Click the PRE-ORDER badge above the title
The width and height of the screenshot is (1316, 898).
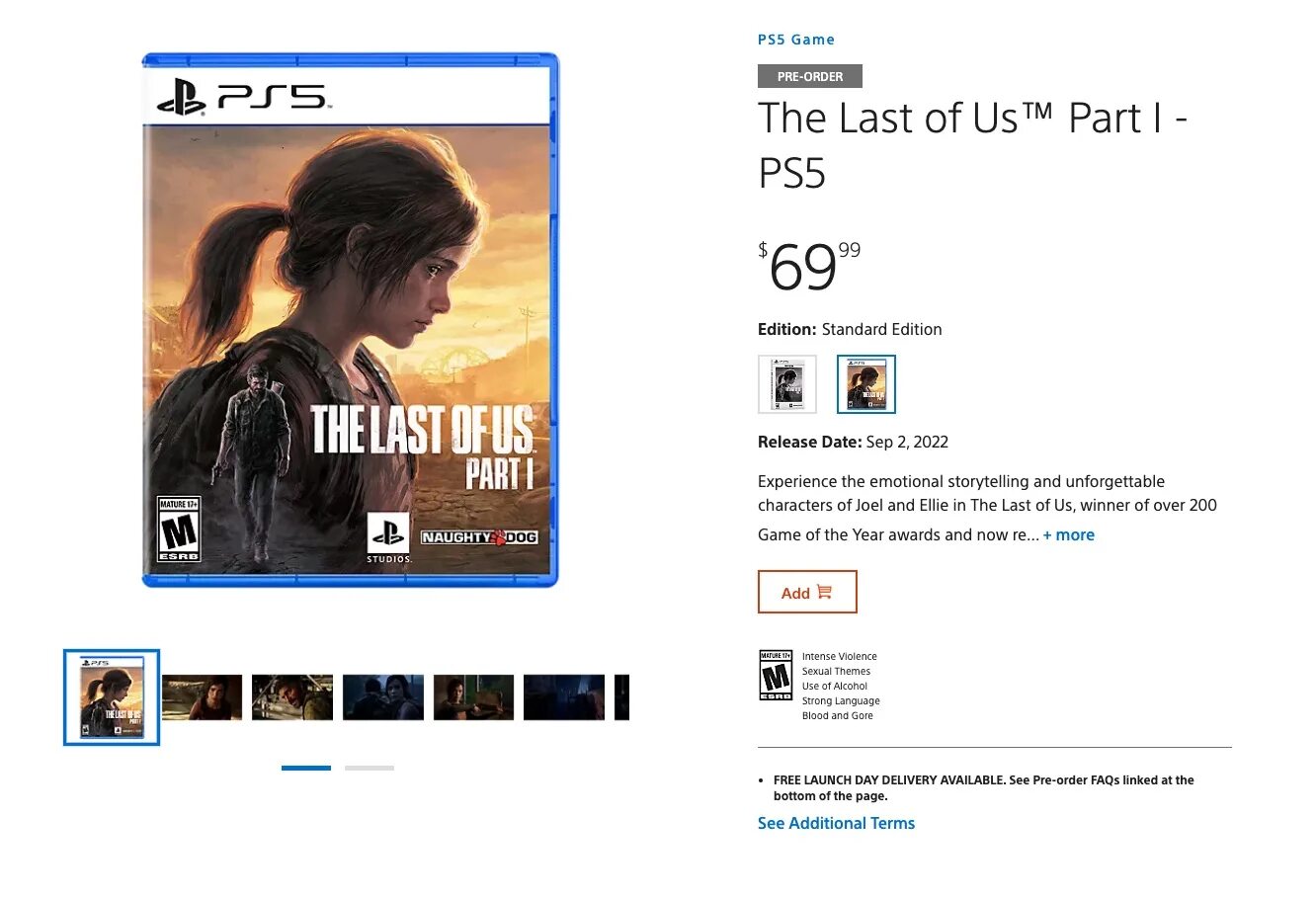tap(810, 76)
